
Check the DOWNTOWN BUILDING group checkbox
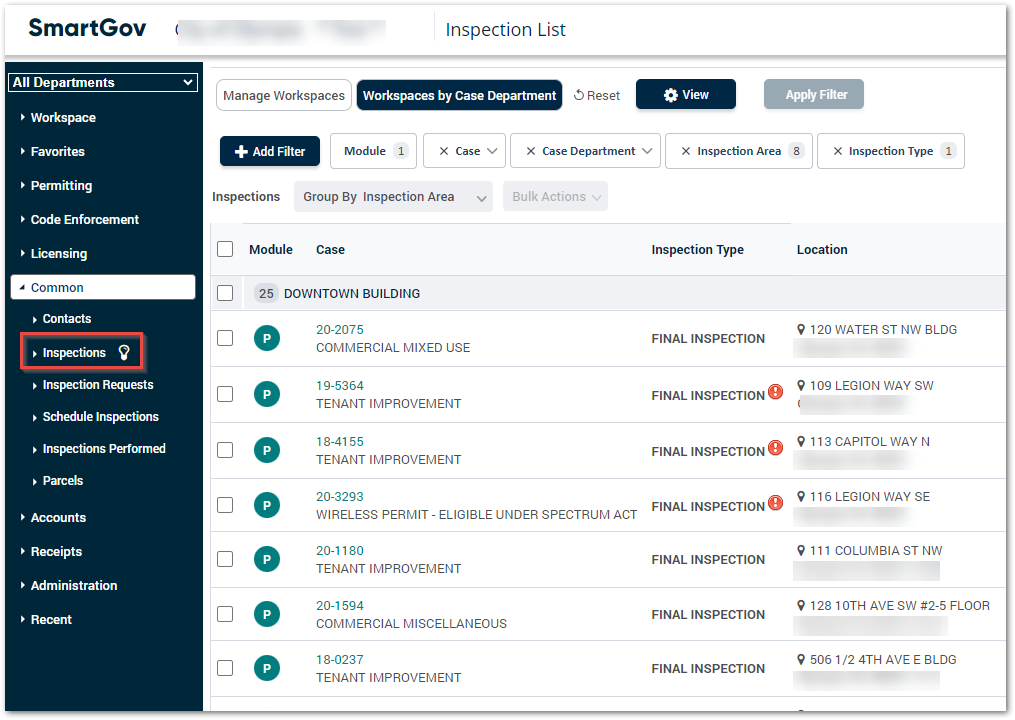pyautogui.click(x=225, y=292)
